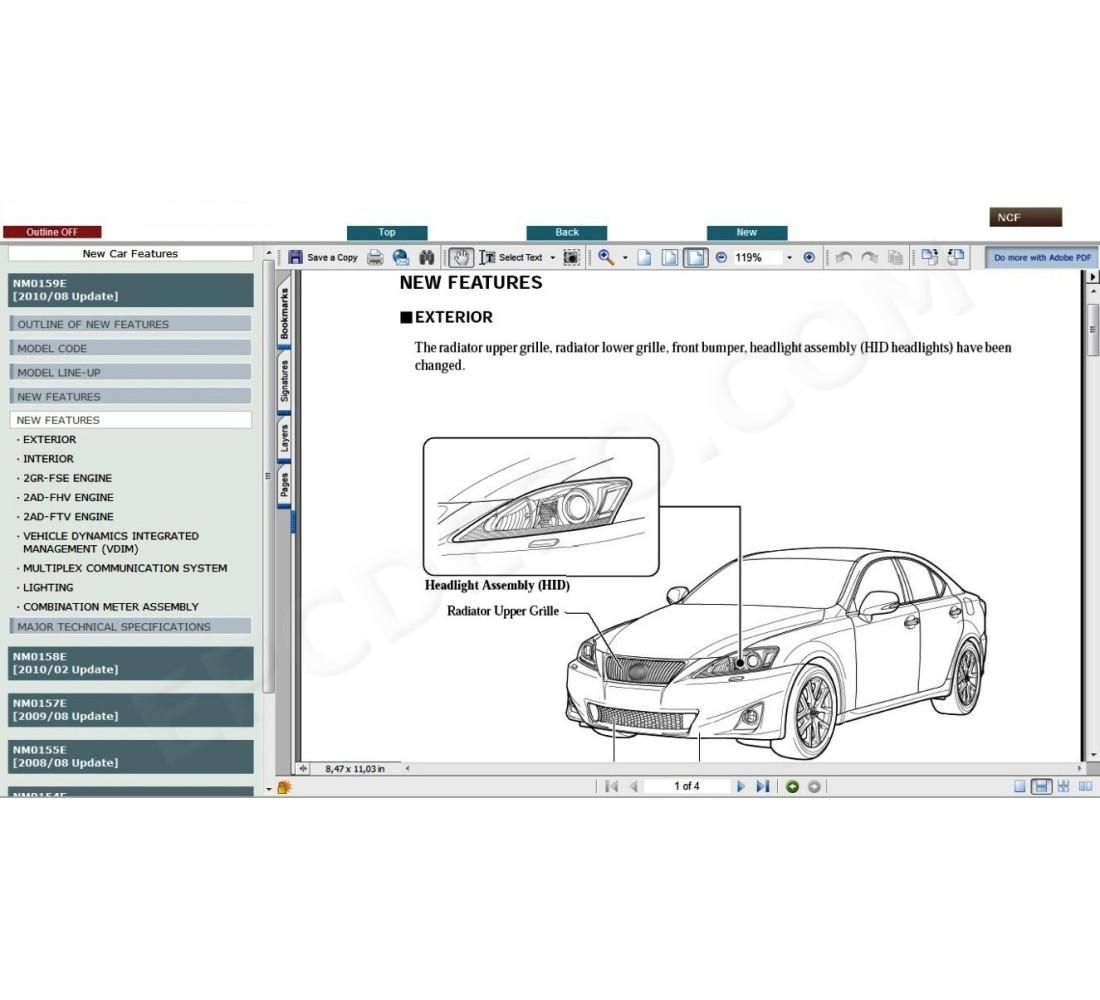
Task: Go to the next page
Action: coord(741,787)
